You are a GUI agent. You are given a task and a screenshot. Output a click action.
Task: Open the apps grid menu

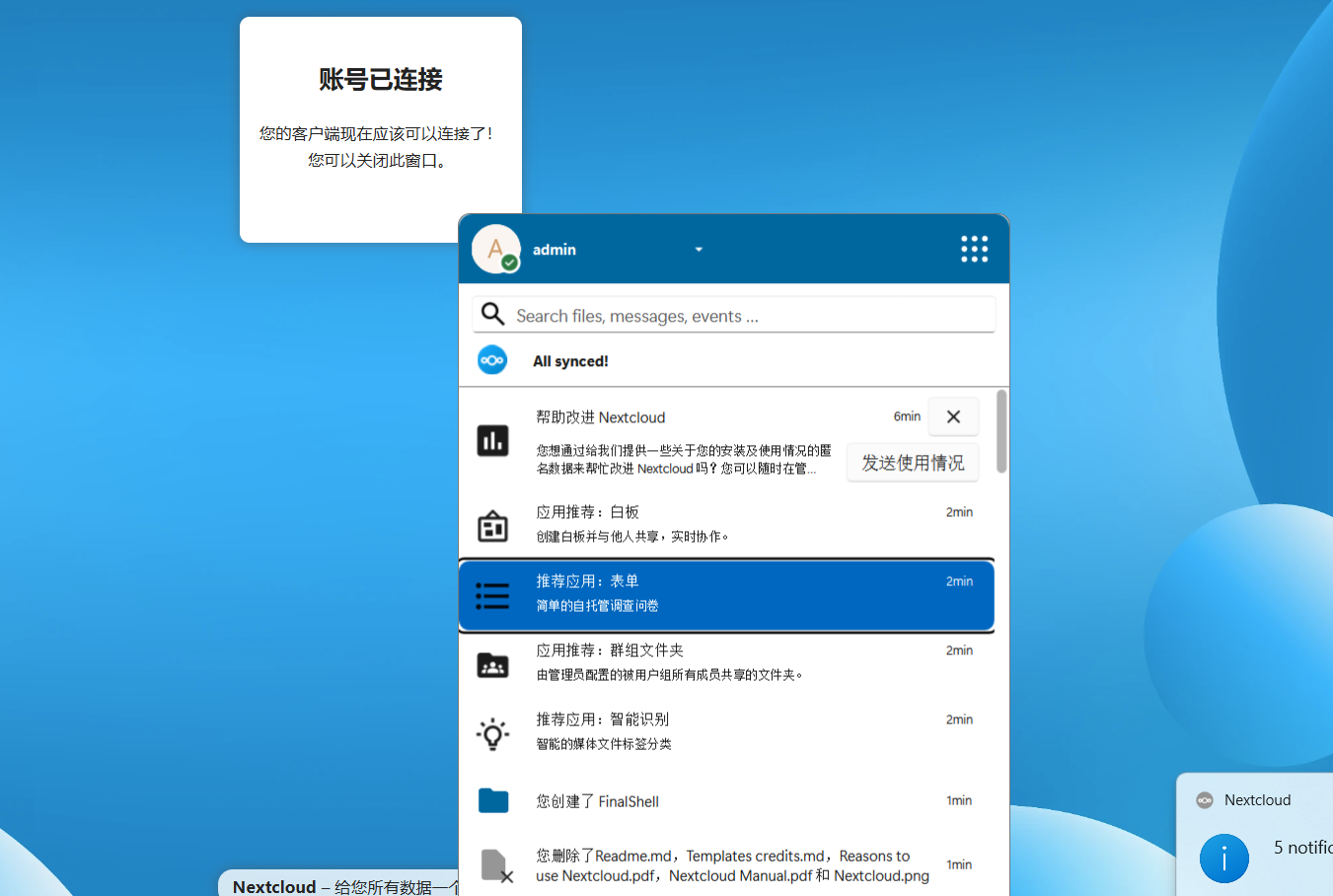(x=974, y=249)
